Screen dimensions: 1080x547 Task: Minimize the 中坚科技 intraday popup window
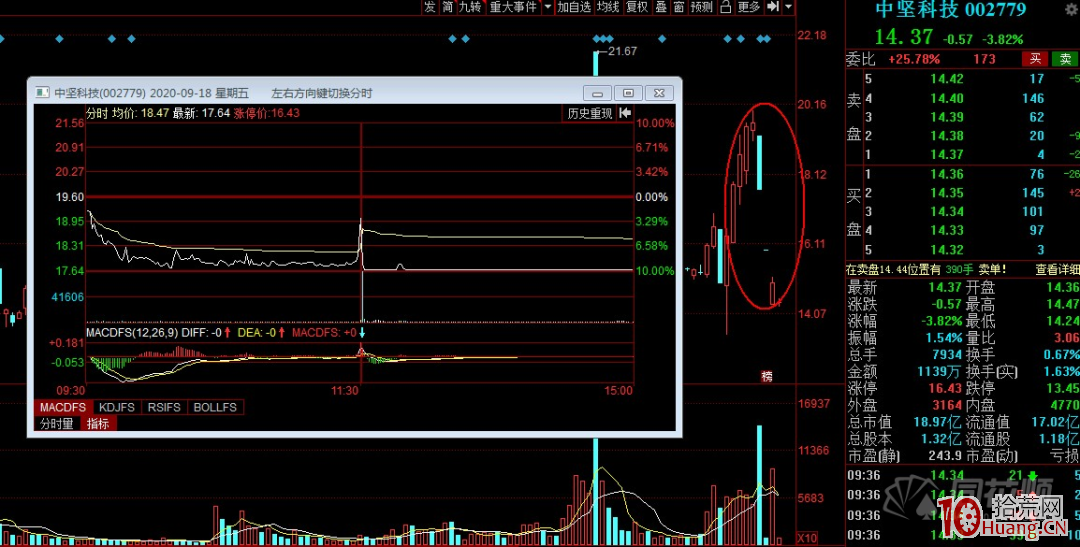597,93
